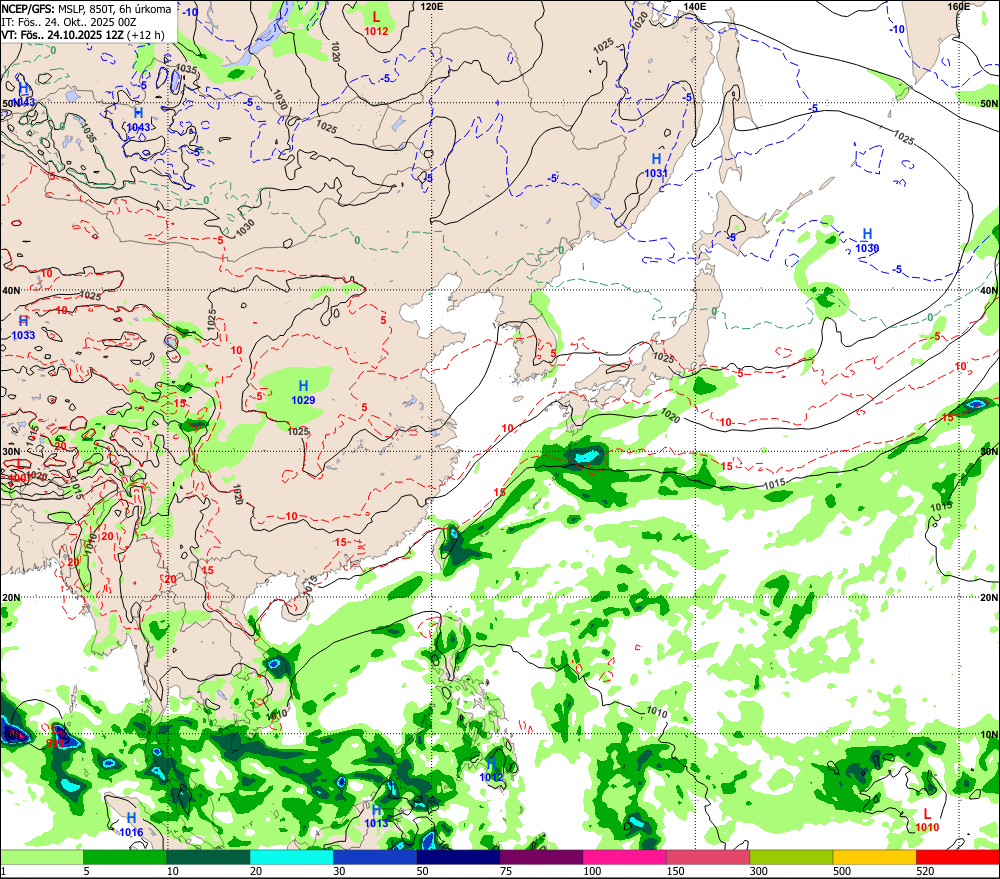This screenshot has width=1000, height=879.
Task: Click the 120E longitude label
Action: (432, 6)
